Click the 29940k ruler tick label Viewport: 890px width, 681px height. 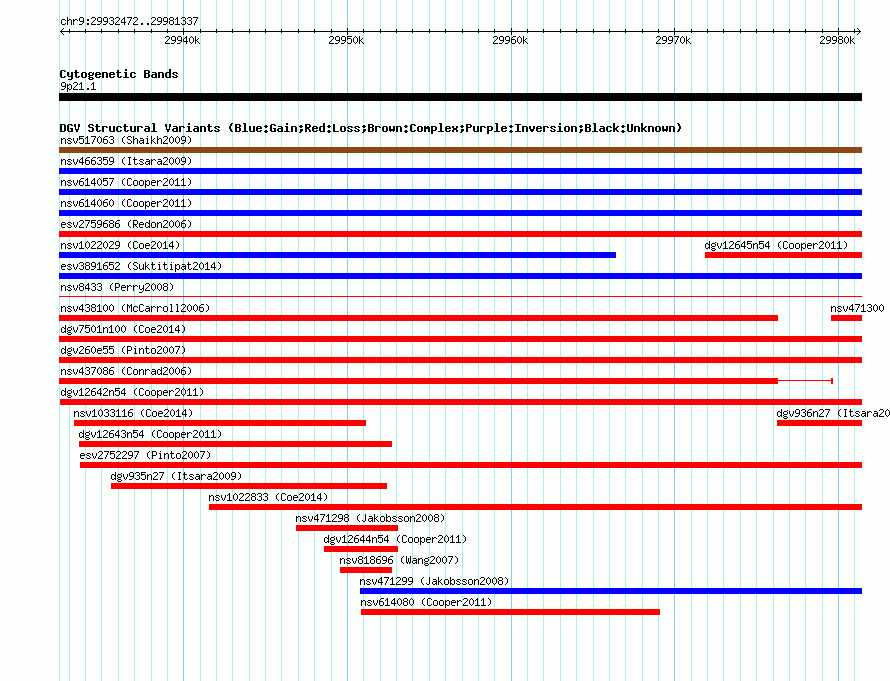(182, 40)
